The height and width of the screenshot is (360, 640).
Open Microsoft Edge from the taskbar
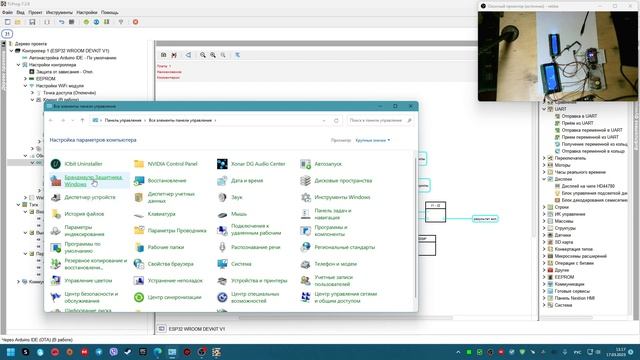(158, 352)
